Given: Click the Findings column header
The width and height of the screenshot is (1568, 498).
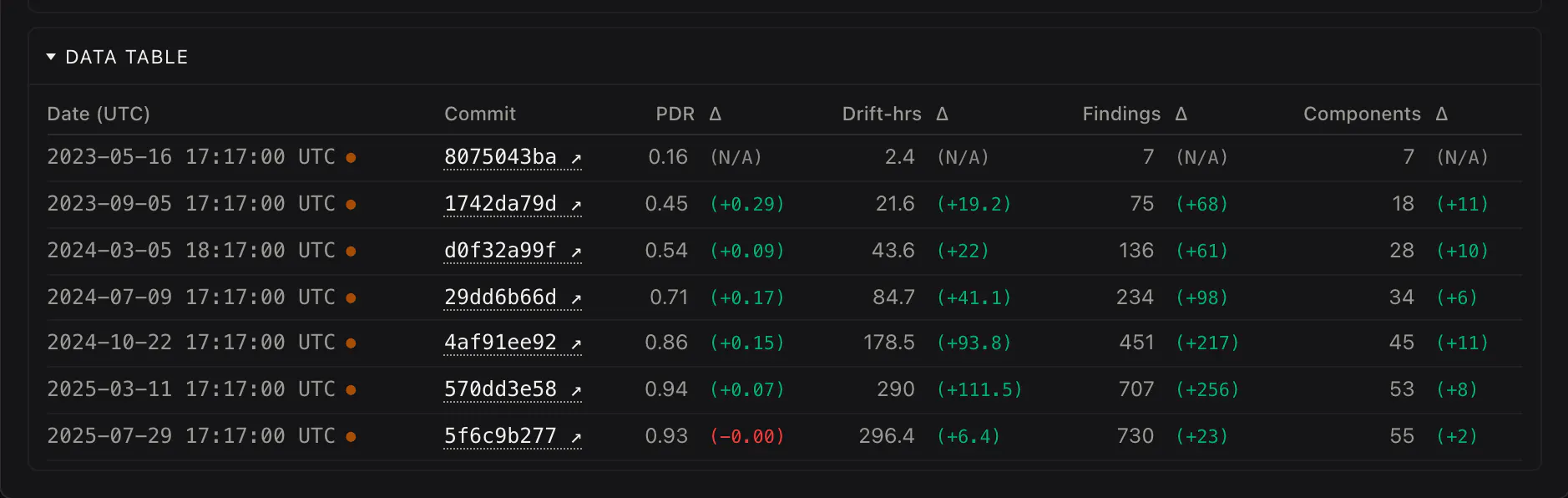Looking at the screenshot, I should tap(1121, 114).
